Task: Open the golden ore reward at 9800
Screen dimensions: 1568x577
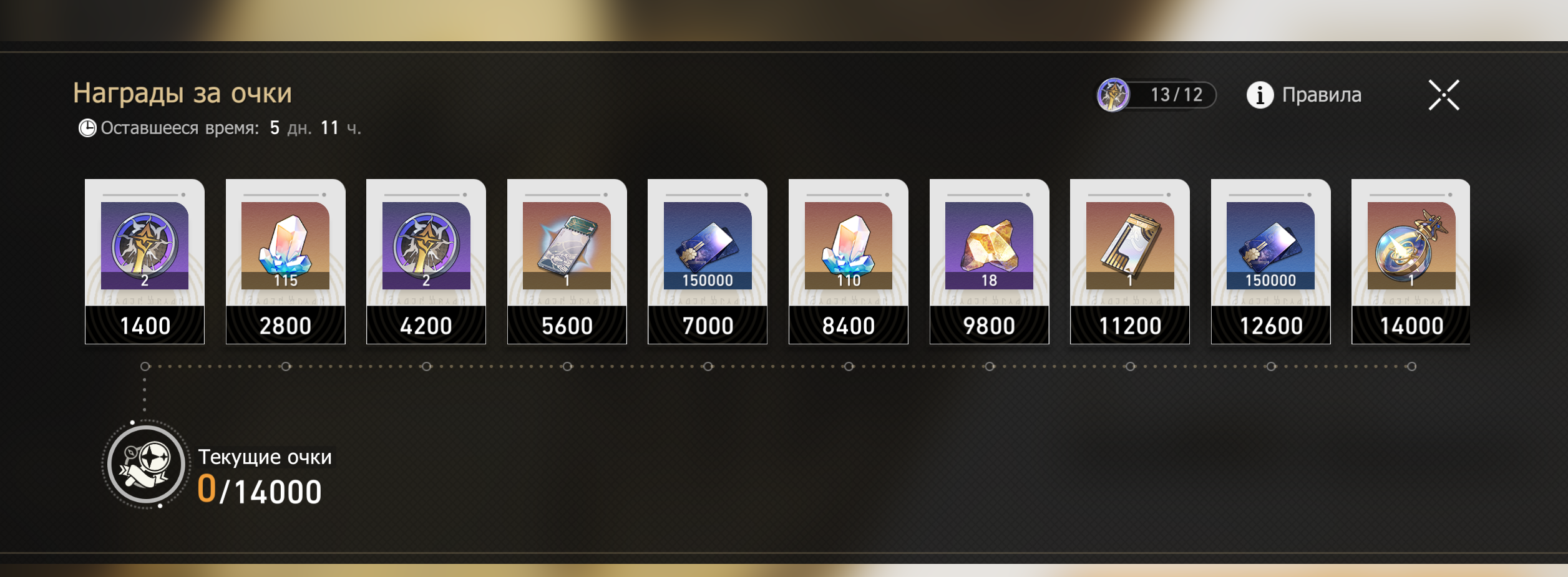Action: pos(990,261)
